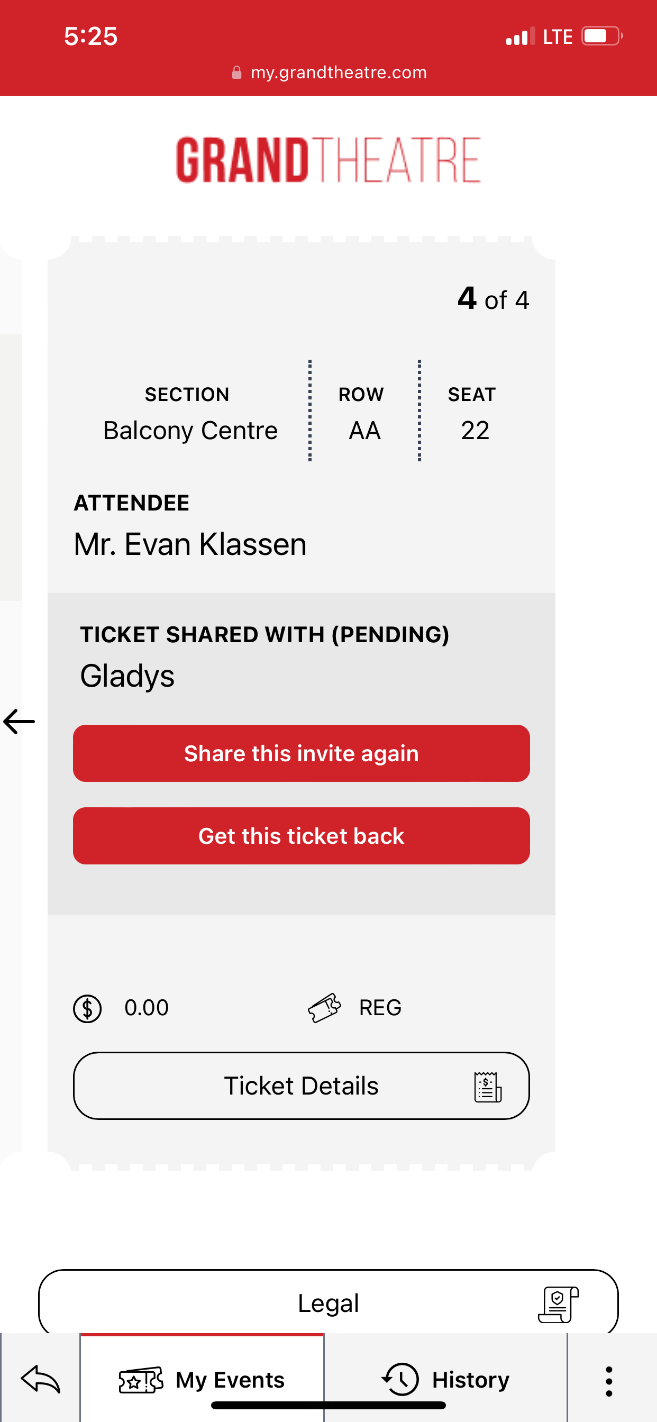The width and height of the screenshot is (657, 1422).
Task: Tap the dollar price icon
Action: (x=88, y=1008)
